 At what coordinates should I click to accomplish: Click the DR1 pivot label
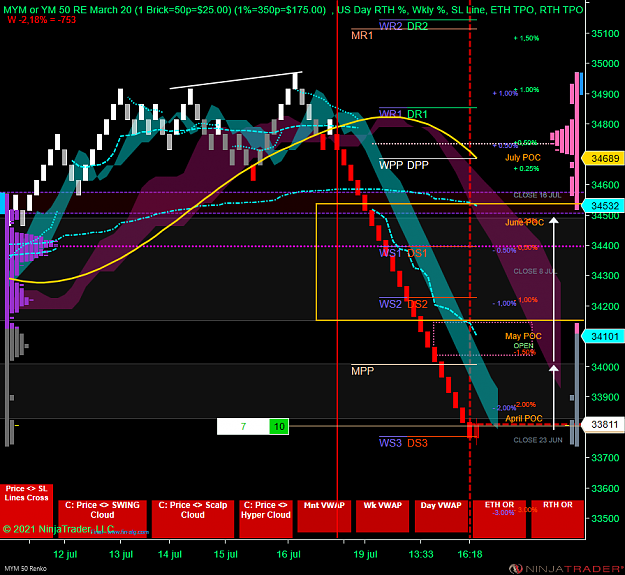417,114
